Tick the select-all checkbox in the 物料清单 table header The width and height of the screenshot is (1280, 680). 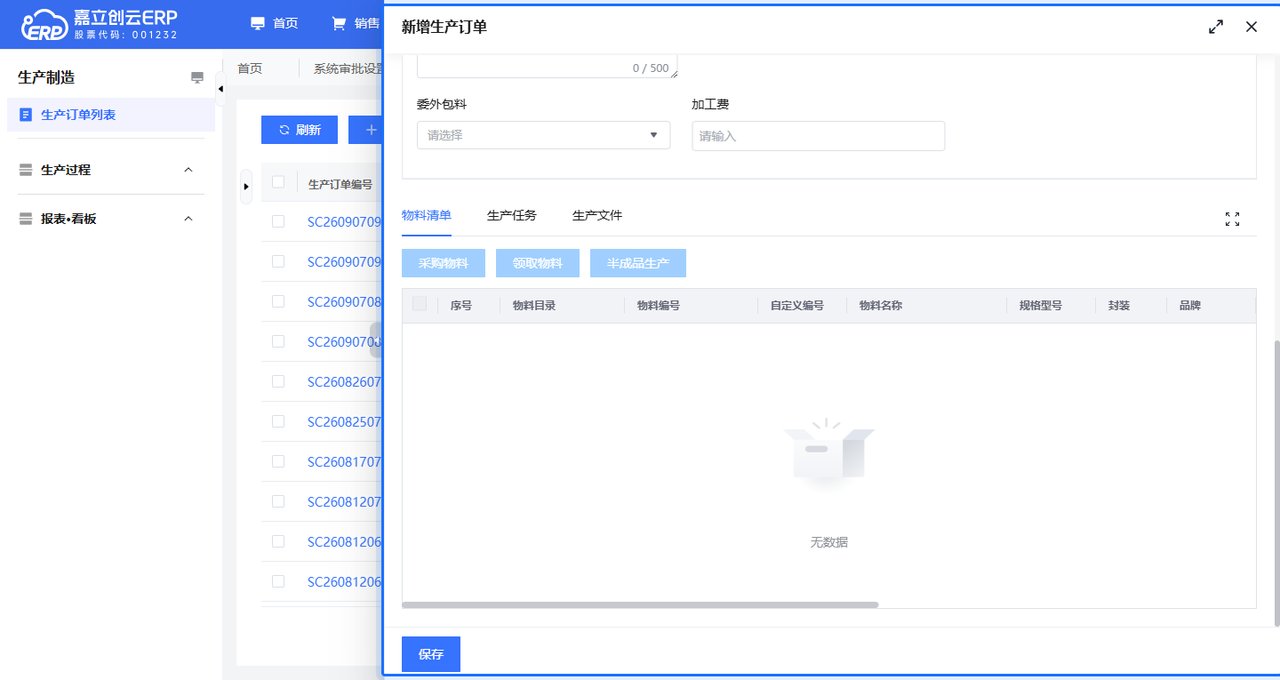pos(419,303)
